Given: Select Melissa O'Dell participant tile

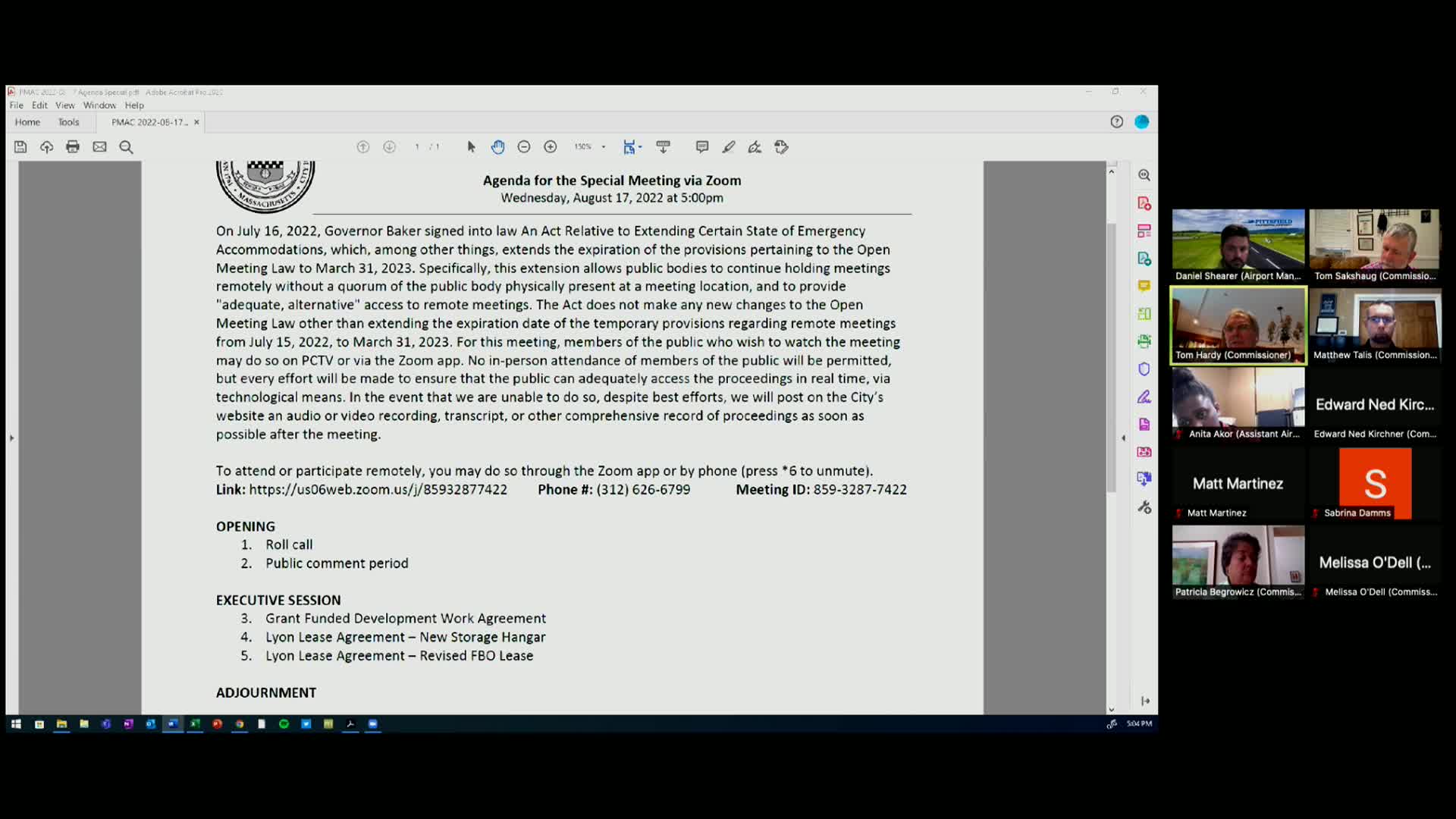Looking at the screenshot, I should (x=1375, y=563).
